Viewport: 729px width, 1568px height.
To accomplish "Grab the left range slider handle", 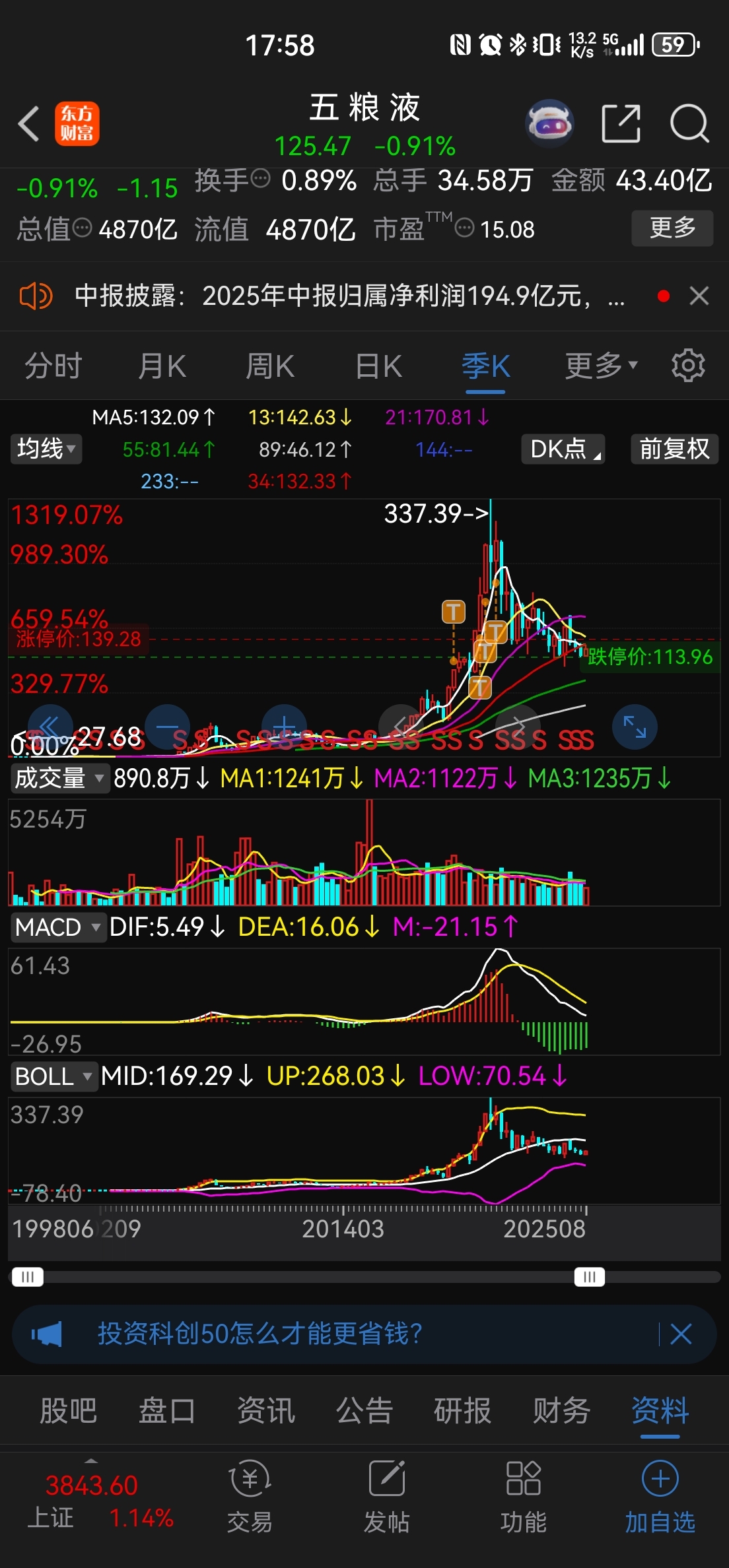I will pyautogui.click(x=28, y=1277).
